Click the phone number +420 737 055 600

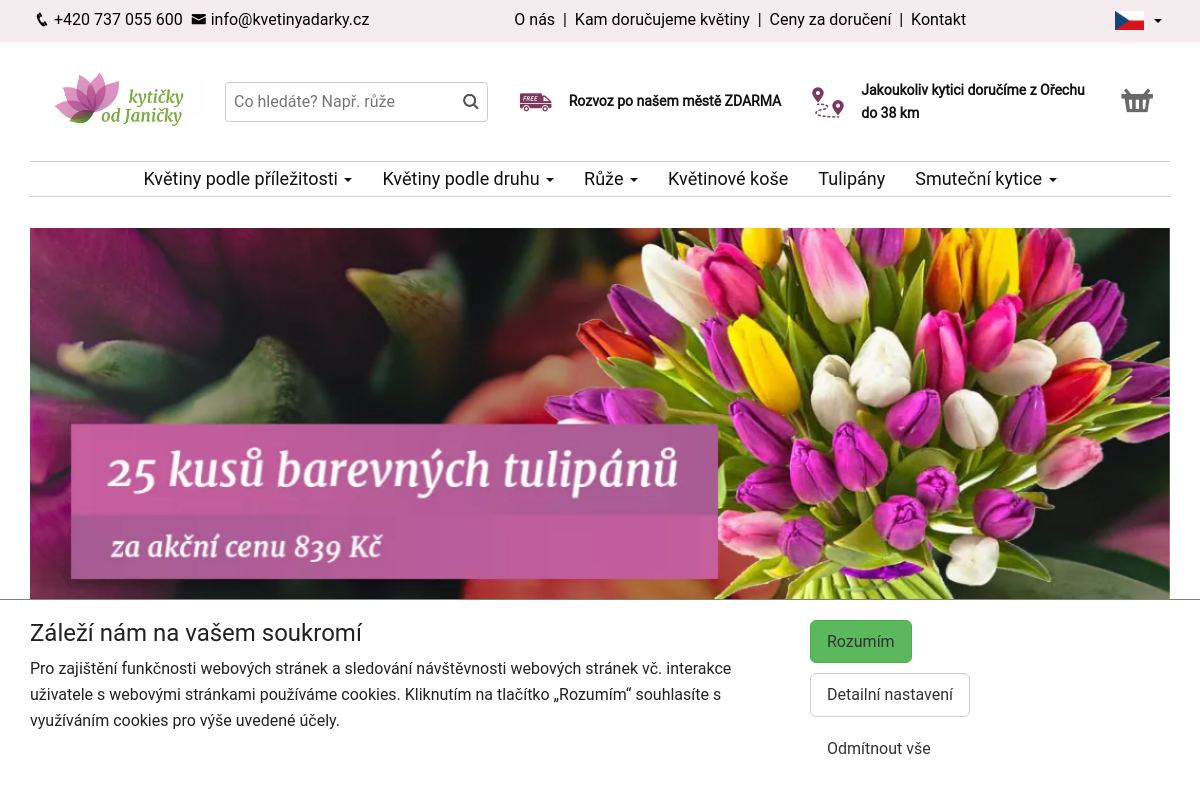117,20
